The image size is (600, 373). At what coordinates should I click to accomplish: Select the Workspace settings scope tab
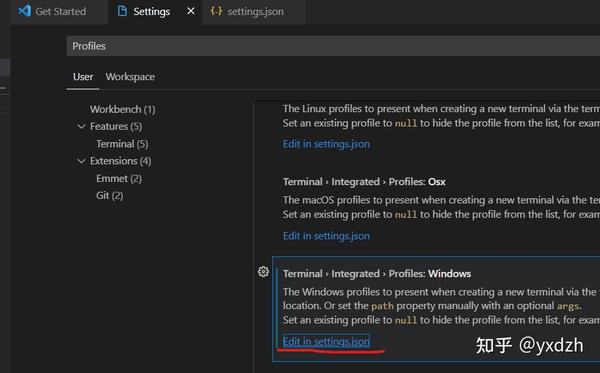pyautogui.click(x=130, y=77)
